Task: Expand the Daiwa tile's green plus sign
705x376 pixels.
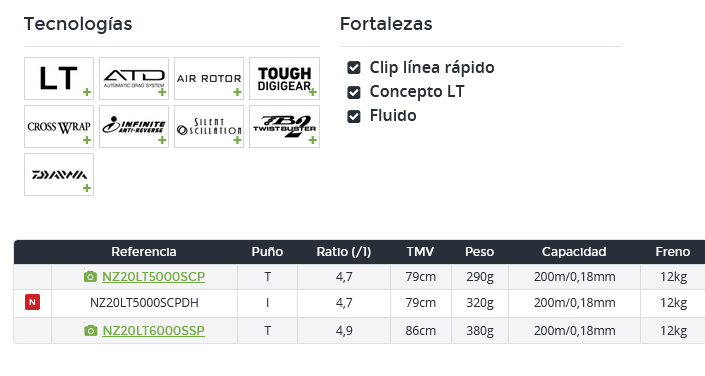Action: pos(87,188)
